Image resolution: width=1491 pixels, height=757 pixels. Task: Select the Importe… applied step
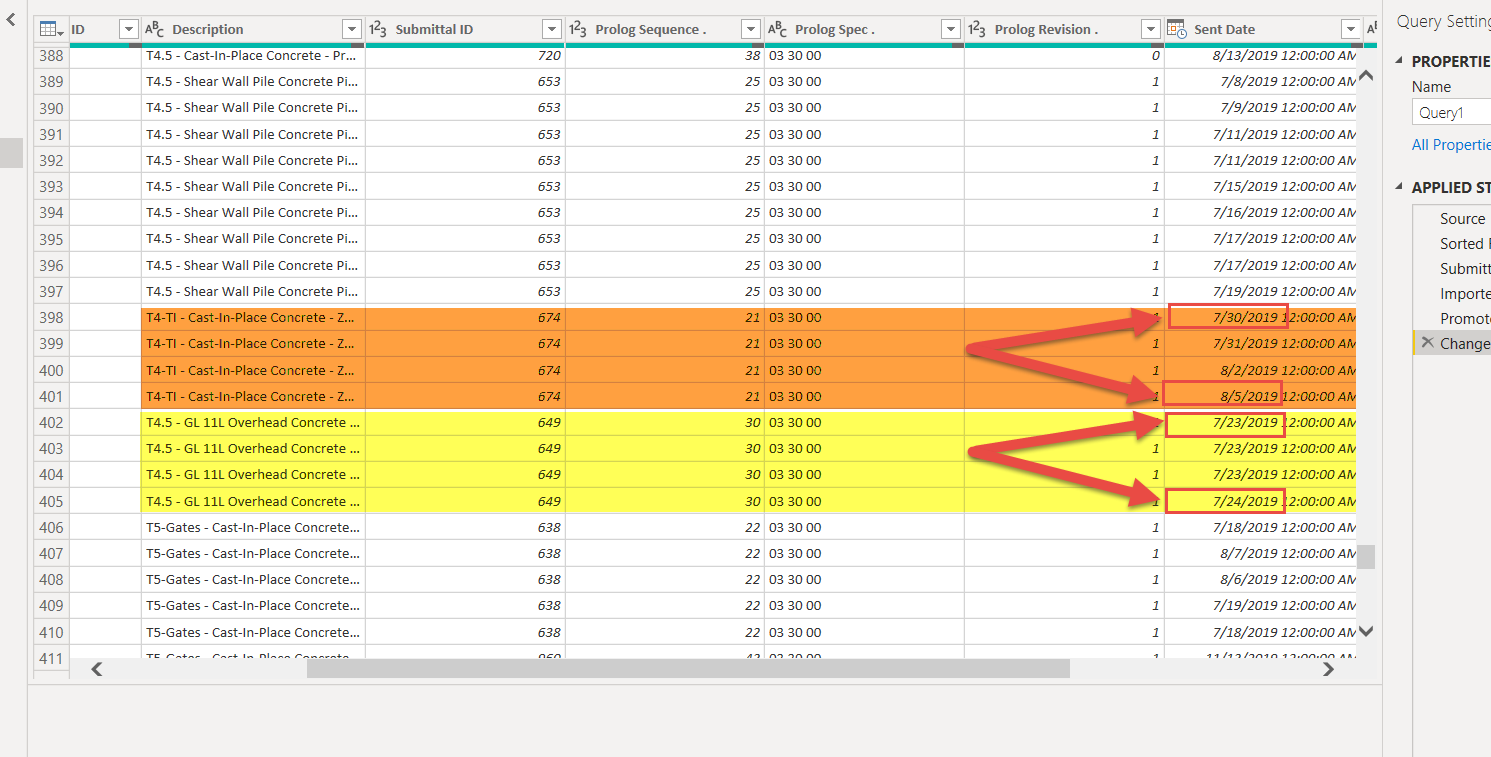coord(1464,294)
